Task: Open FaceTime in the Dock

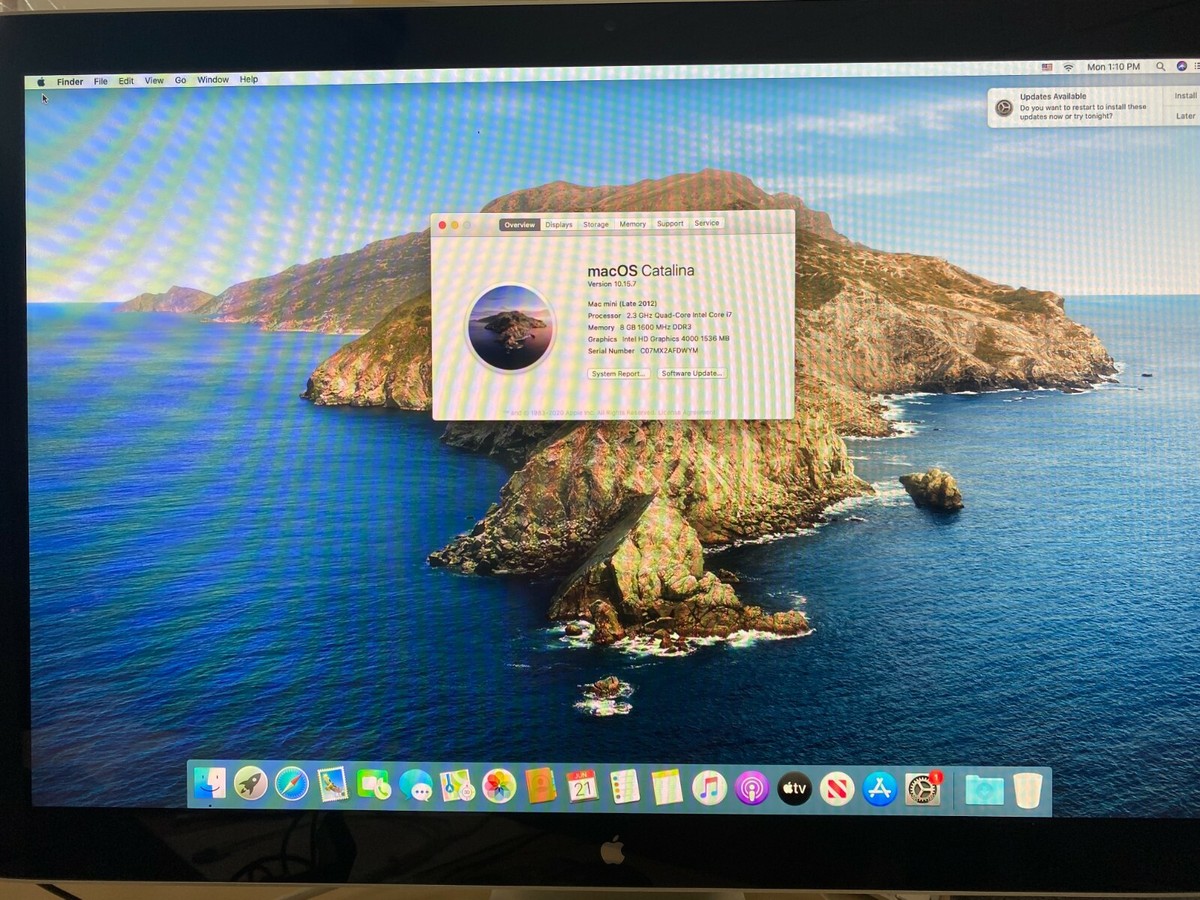Action: [374, 786]
